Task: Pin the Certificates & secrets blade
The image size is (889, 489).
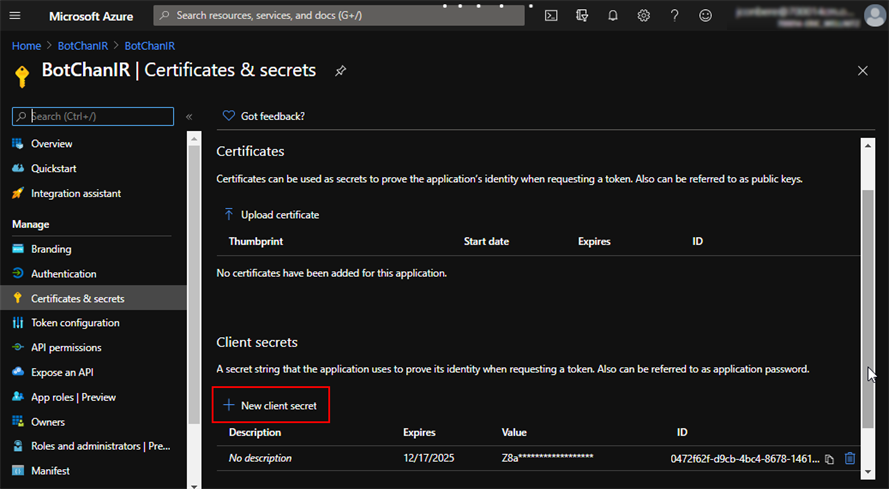Action: pos(340,71)
